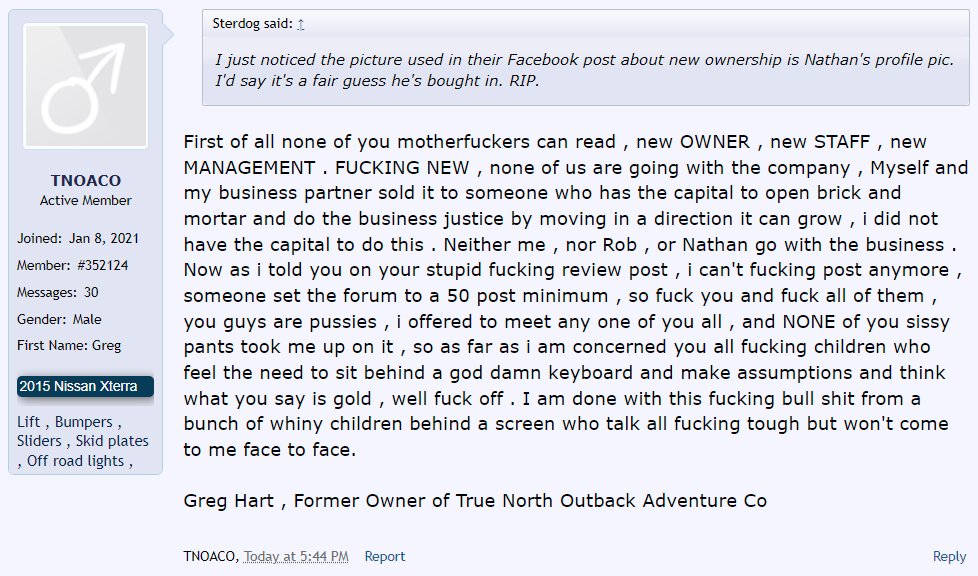Image resolution: width=978 pixels, height=576 pixels.
Task: Click the Gender: Male field
Action: tap(59, 319)
